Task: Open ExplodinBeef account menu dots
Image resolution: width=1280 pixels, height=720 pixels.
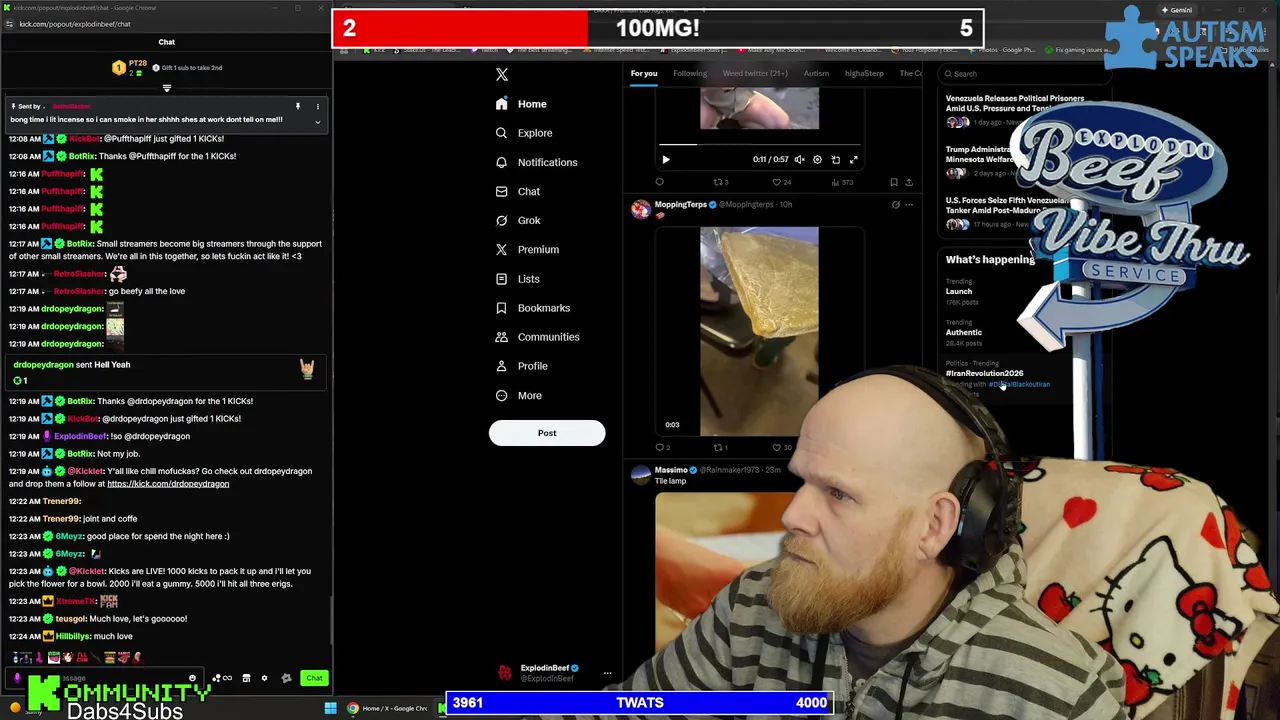Action: 607,673
